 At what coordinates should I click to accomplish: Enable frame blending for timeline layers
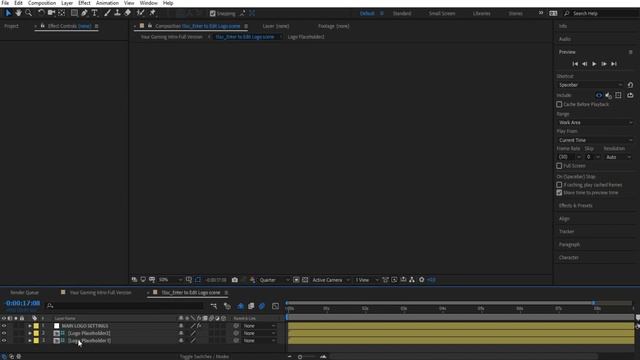(x=251, y=306)
